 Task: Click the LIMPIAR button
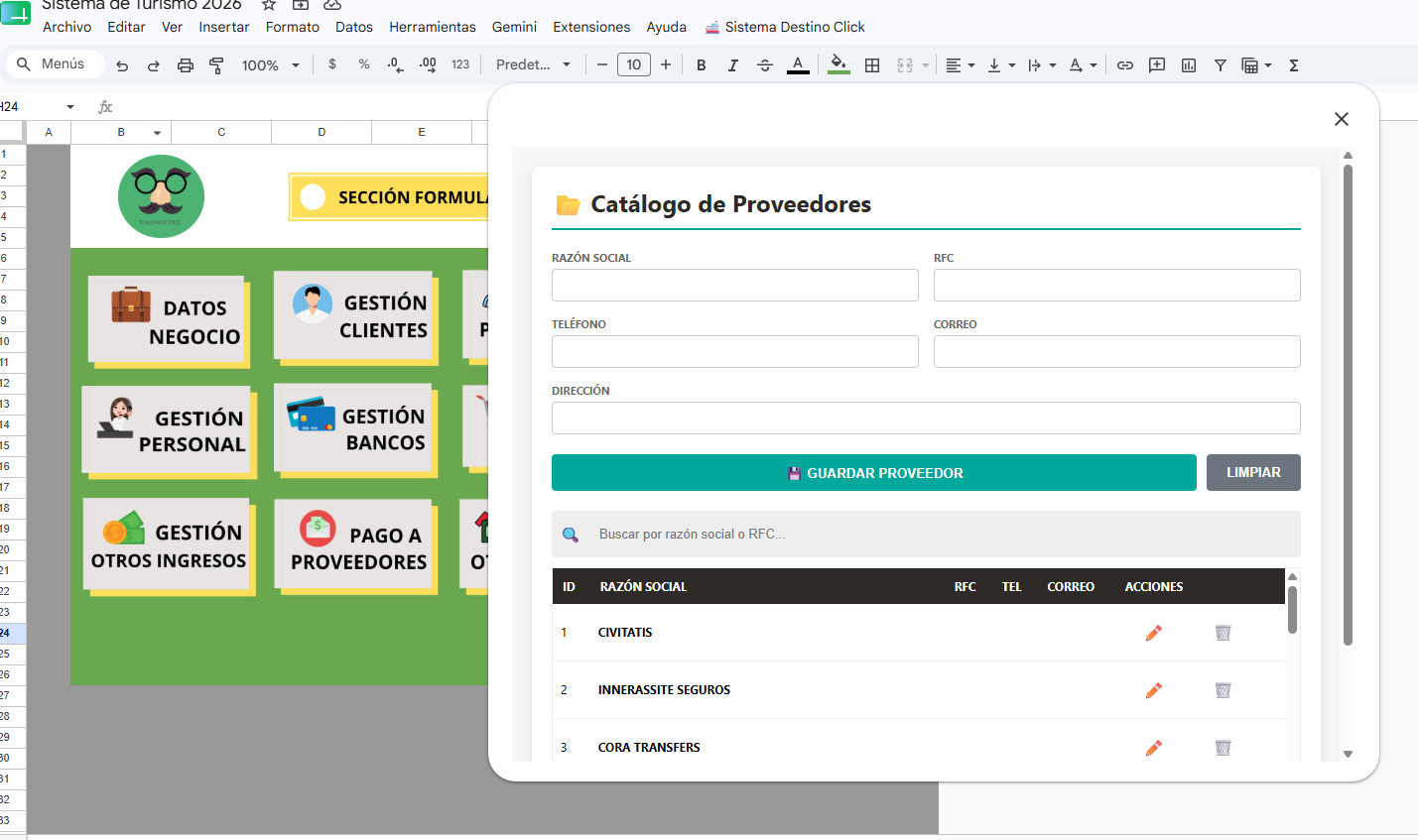tap(1253, 473)
